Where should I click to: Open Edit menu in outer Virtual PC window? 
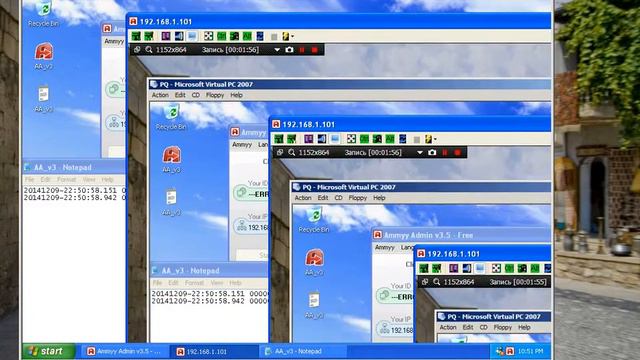(x=180, y=95)
